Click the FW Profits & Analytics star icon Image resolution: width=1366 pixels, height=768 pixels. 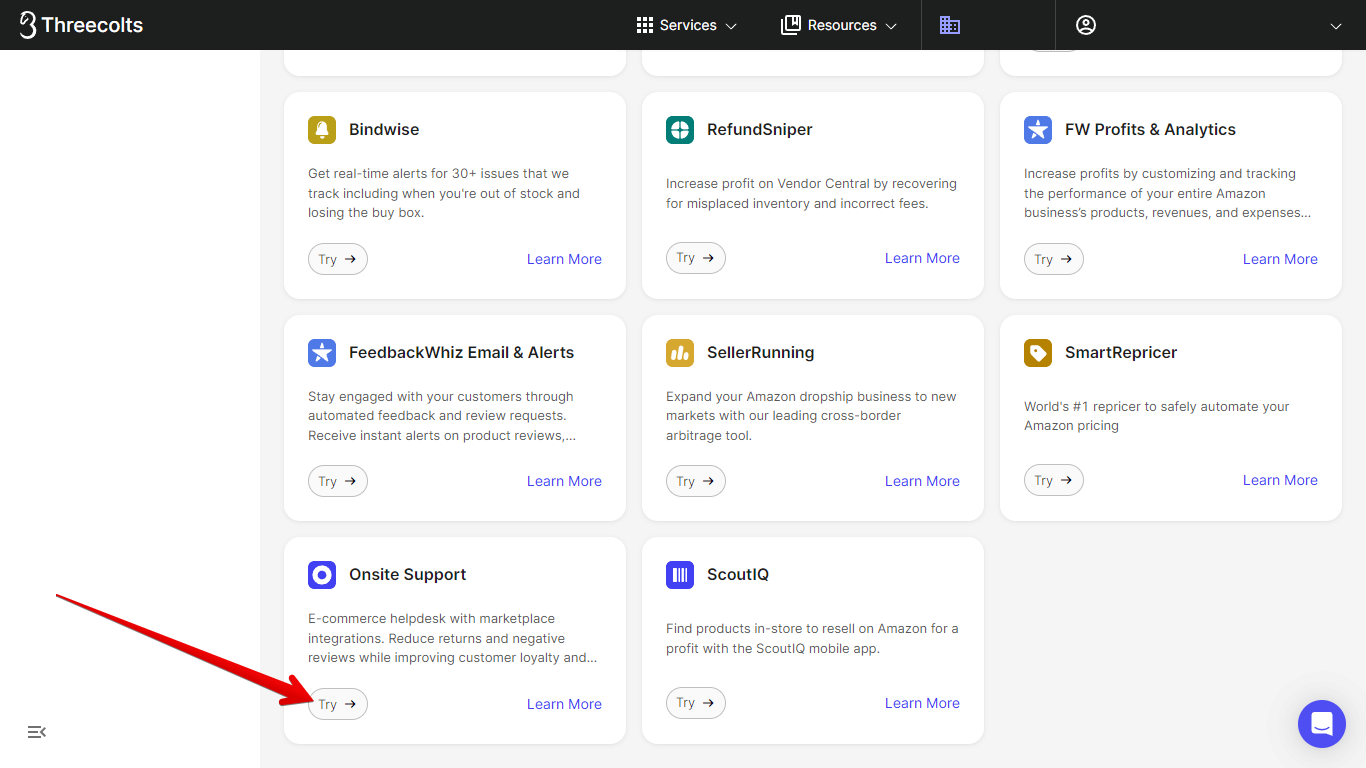[1038, 130]
